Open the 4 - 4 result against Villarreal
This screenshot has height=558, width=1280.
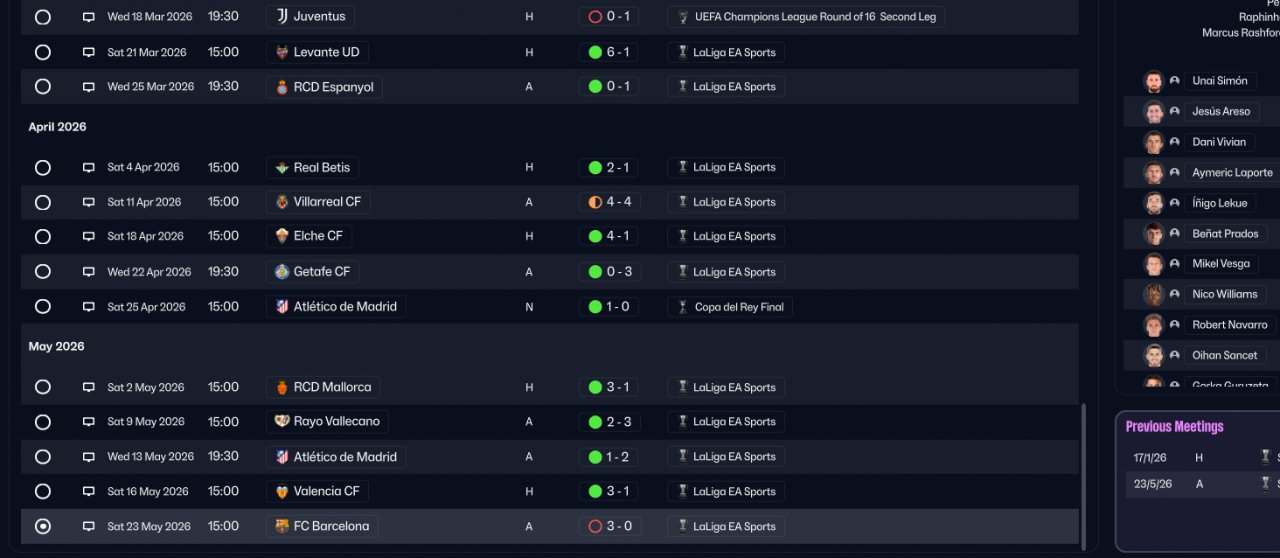click(609, 202)
